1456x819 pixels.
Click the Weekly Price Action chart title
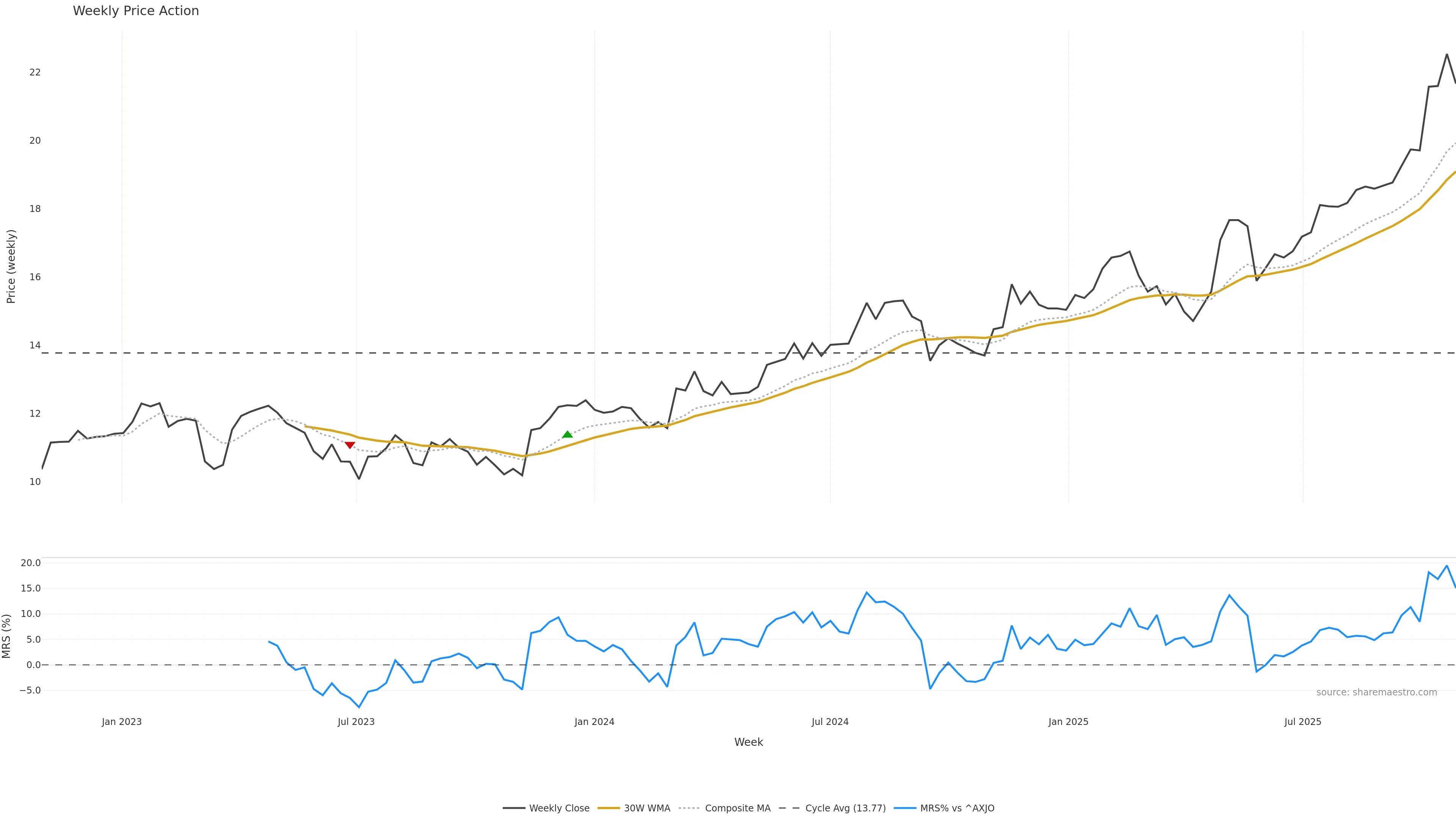pos(136,11)
